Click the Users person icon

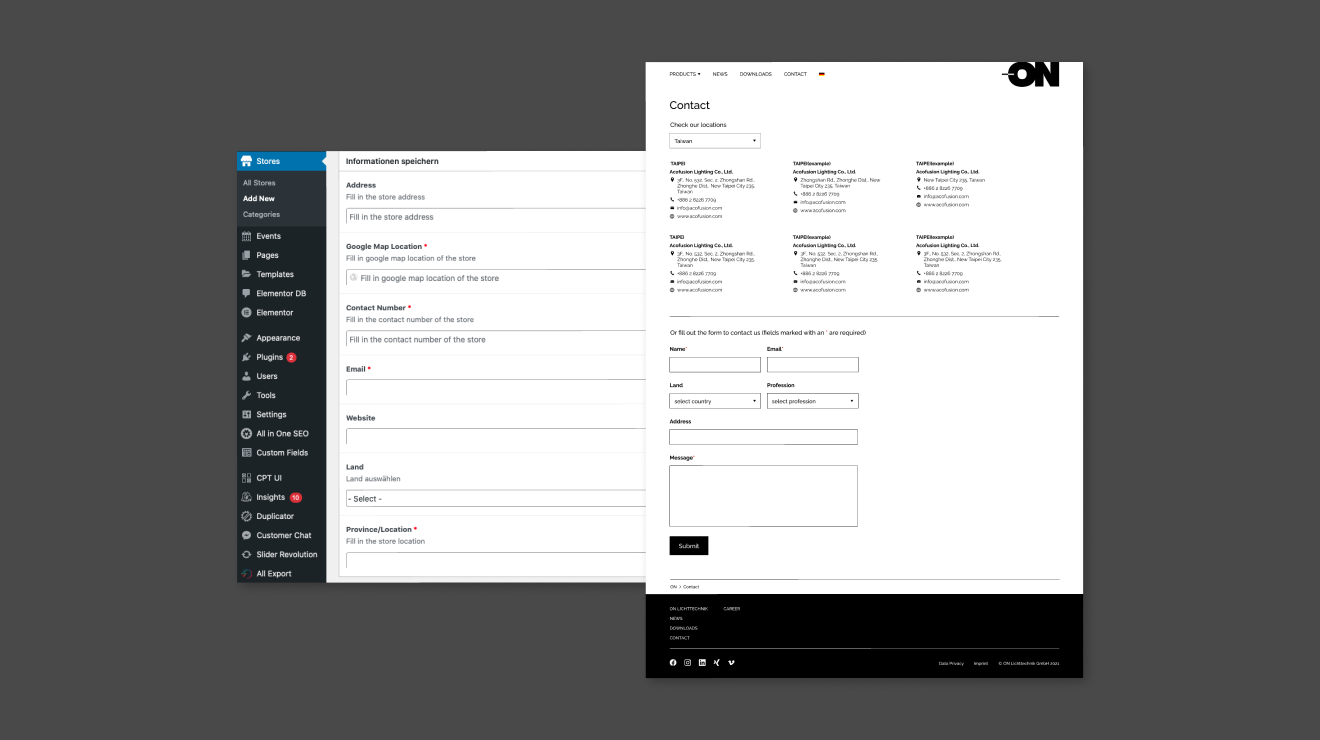246,376
